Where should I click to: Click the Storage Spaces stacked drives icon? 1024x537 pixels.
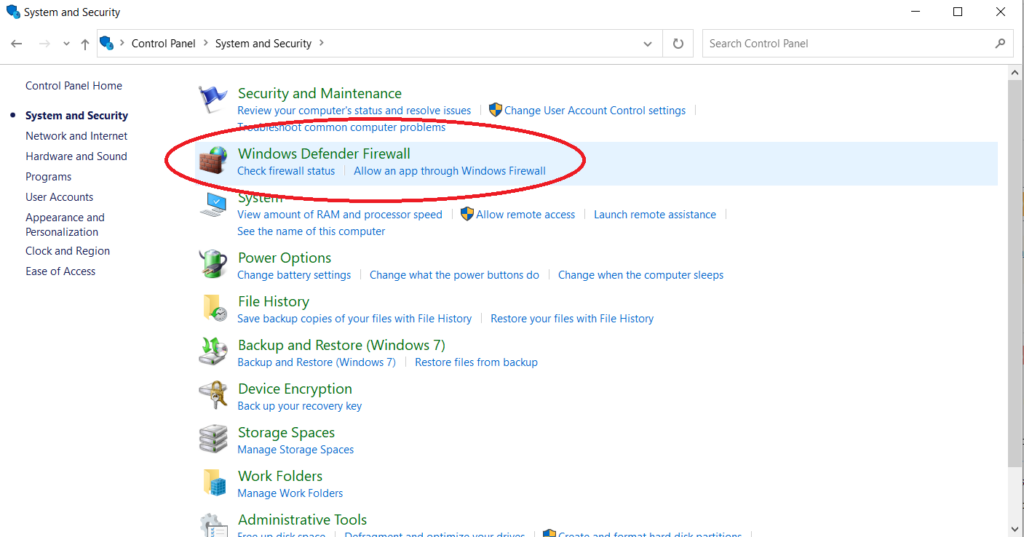pyautogui.click(x=213, y=439)
